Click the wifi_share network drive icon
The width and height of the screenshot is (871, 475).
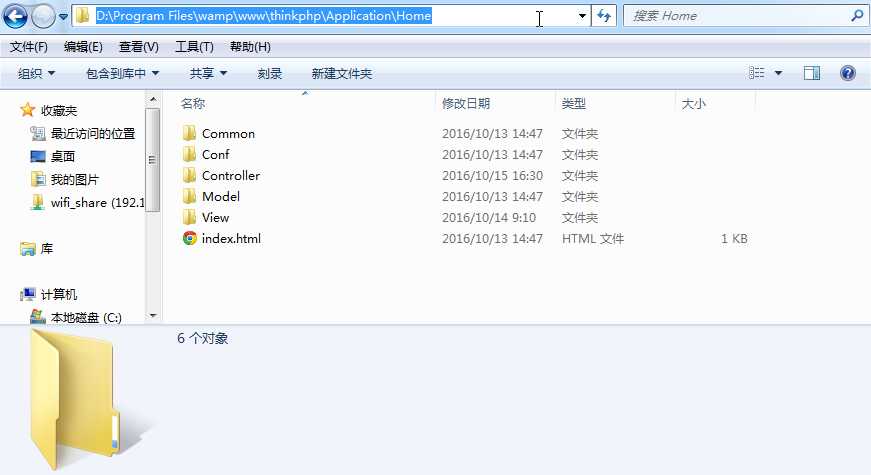tap(37, 202)
